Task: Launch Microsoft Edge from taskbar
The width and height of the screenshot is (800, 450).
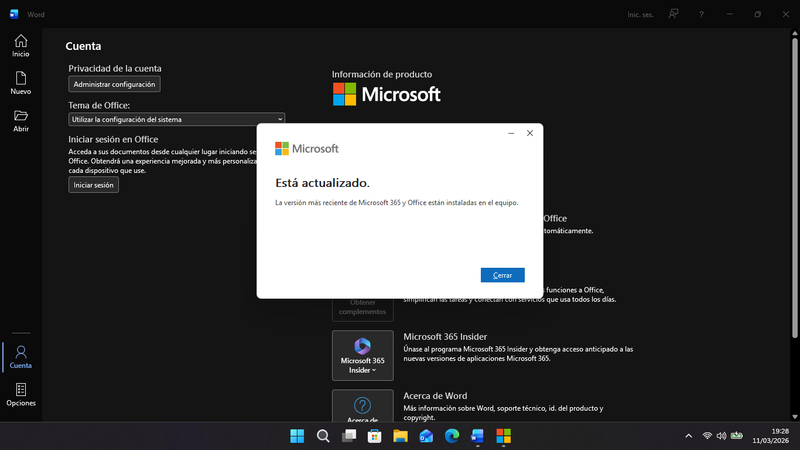Action: point(452,436)
